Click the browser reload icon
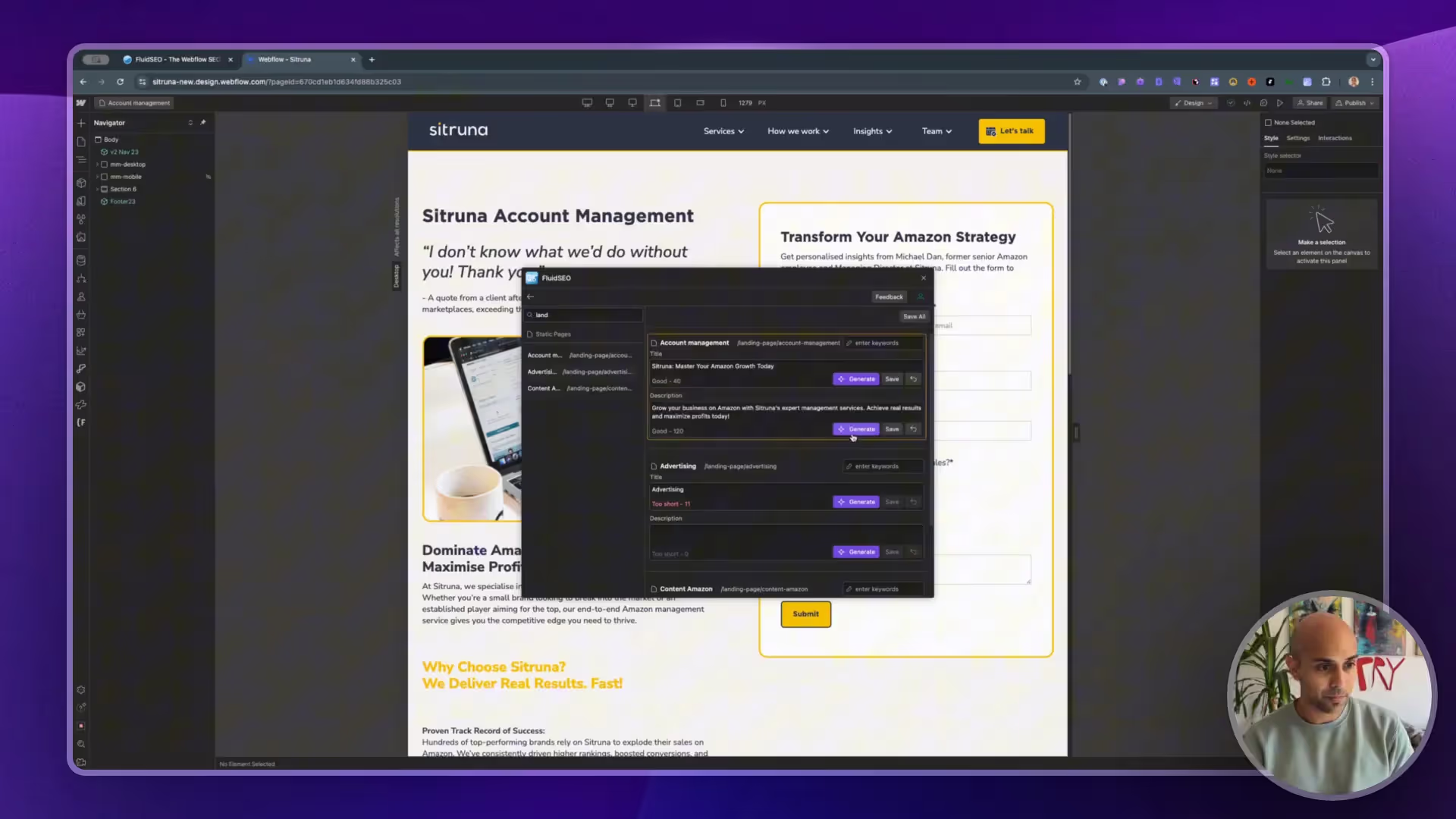This screenshot has height=819, width=1456. click(x=120, y=82)
